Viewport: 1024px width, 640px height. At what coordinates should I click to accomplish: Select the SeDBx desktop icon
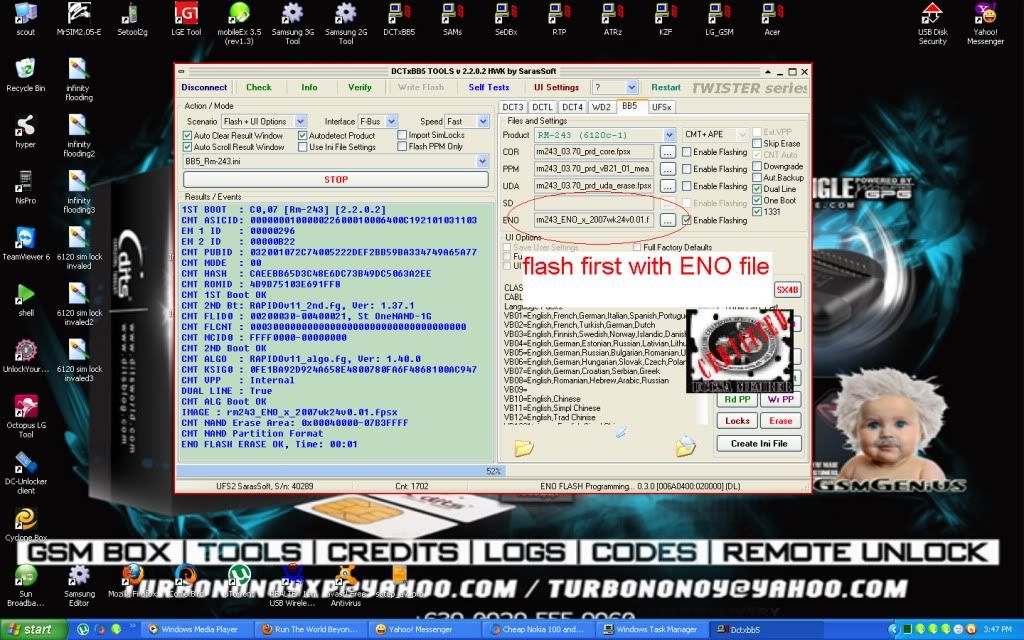(x=506, y=18)
